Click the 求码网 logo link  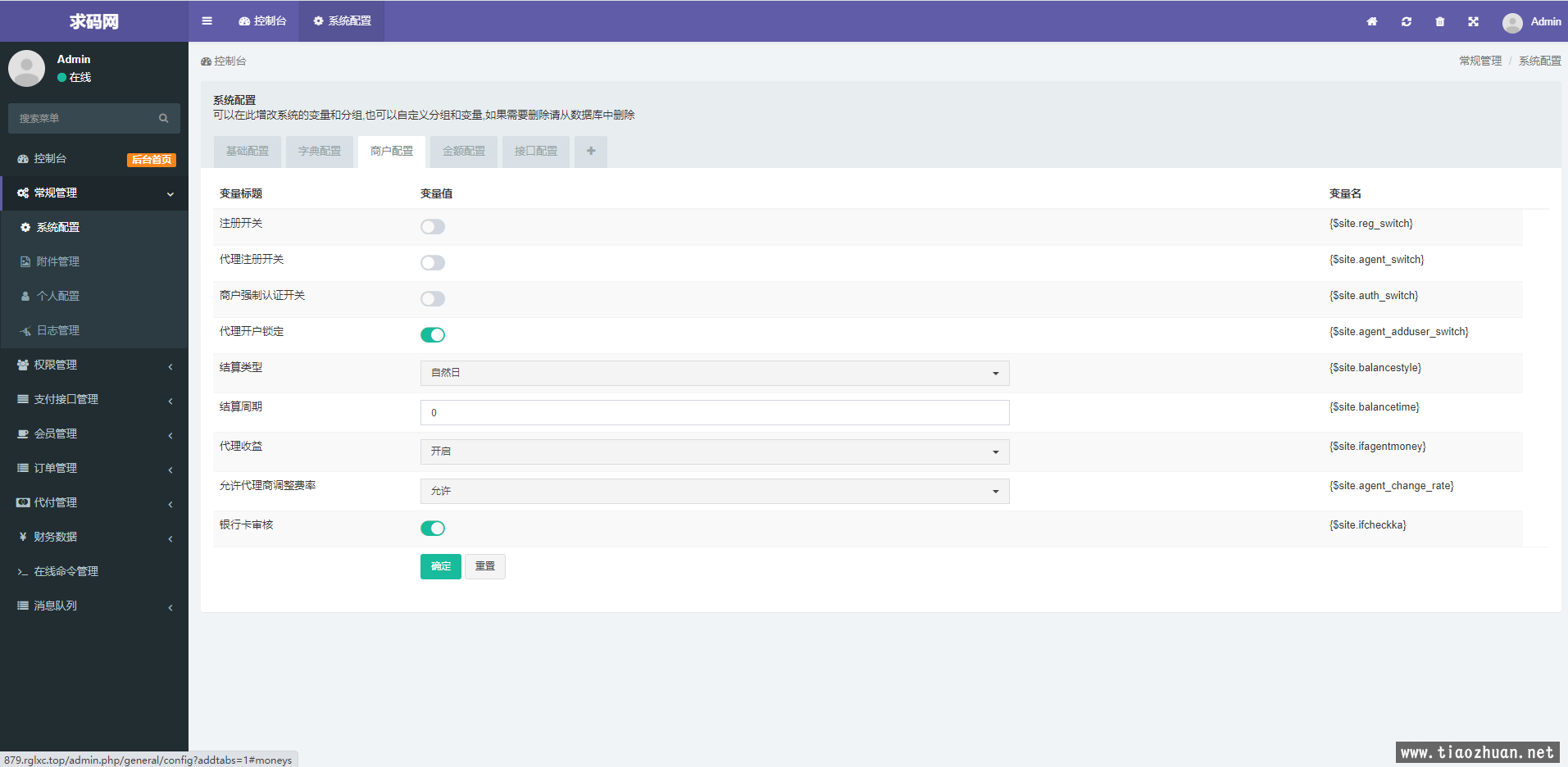click(94, 21)
